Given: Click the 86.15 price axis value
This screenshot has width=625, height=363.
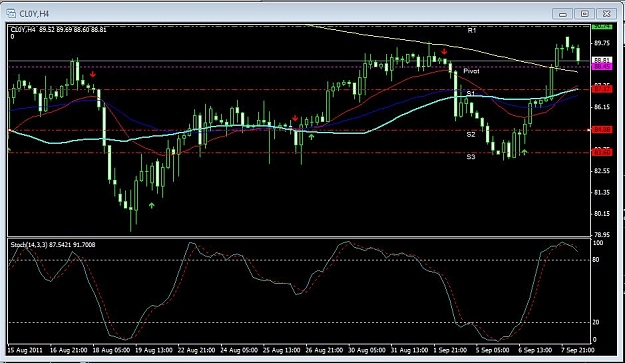Looking at the screenshot, I should tap(602, 107).
